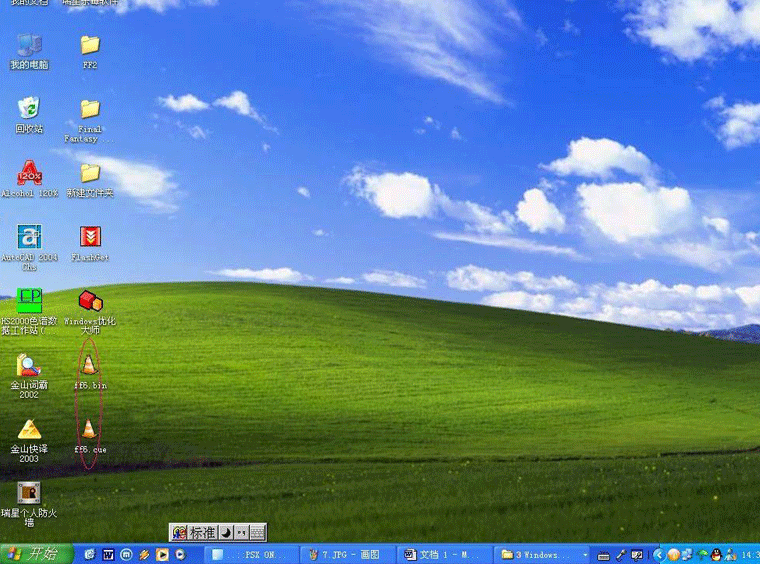This screenshot has height=564, width=760.
Task: Select the Final Fantasy folder icon
Action: [90, 121]
